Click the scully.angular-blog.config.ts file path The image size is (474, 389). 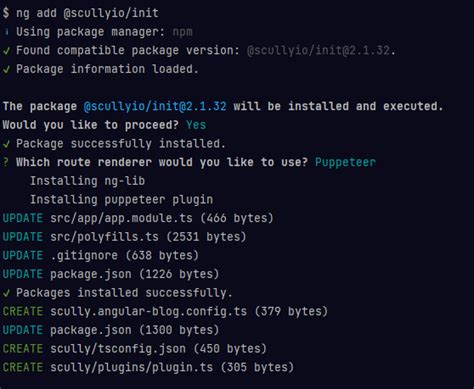click(x=149, y=312)
